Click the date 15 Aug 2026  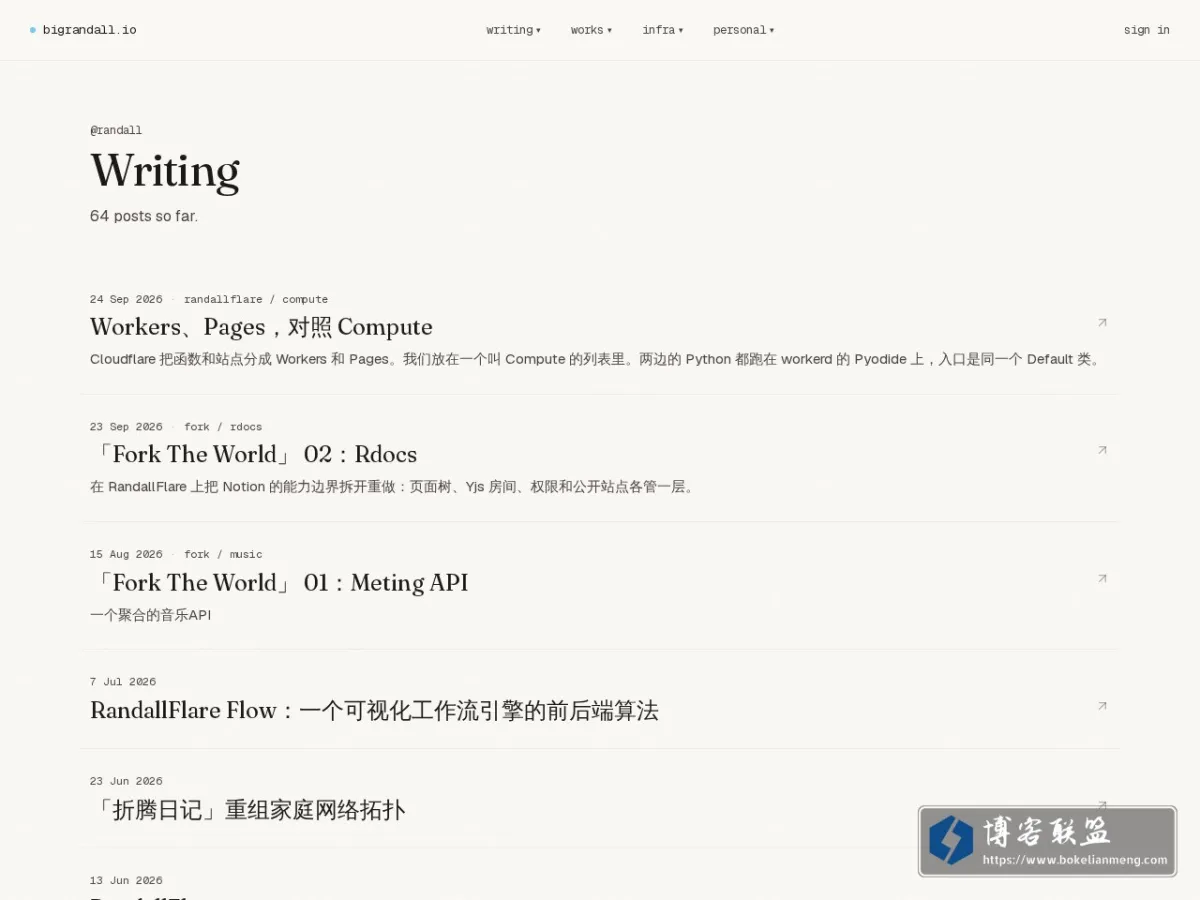tap(126, 554)
